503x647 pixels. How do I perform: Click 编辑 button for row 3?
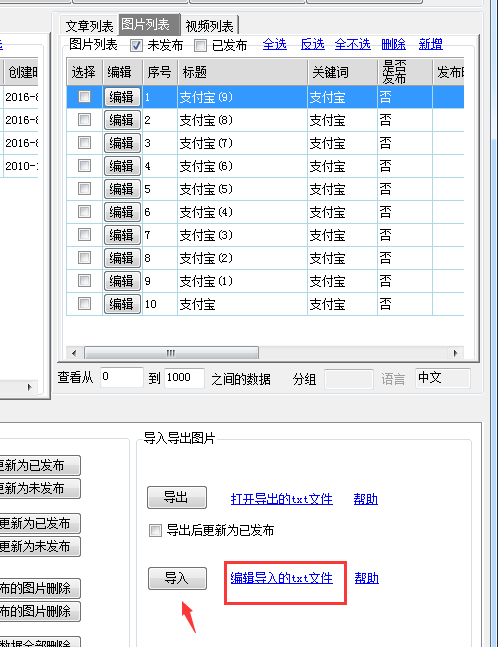point(122,143)
